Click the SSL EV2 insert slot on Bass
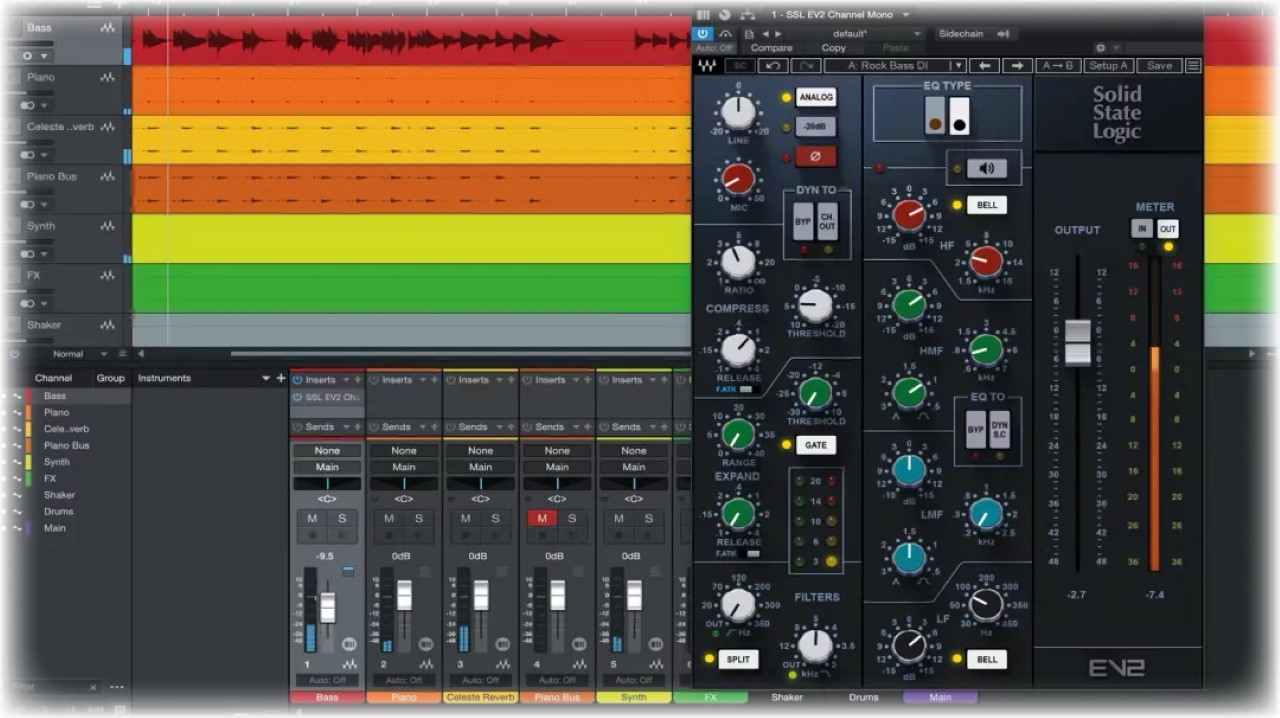The width and height of the screenshot is (1280, 718). coord(327,397)
